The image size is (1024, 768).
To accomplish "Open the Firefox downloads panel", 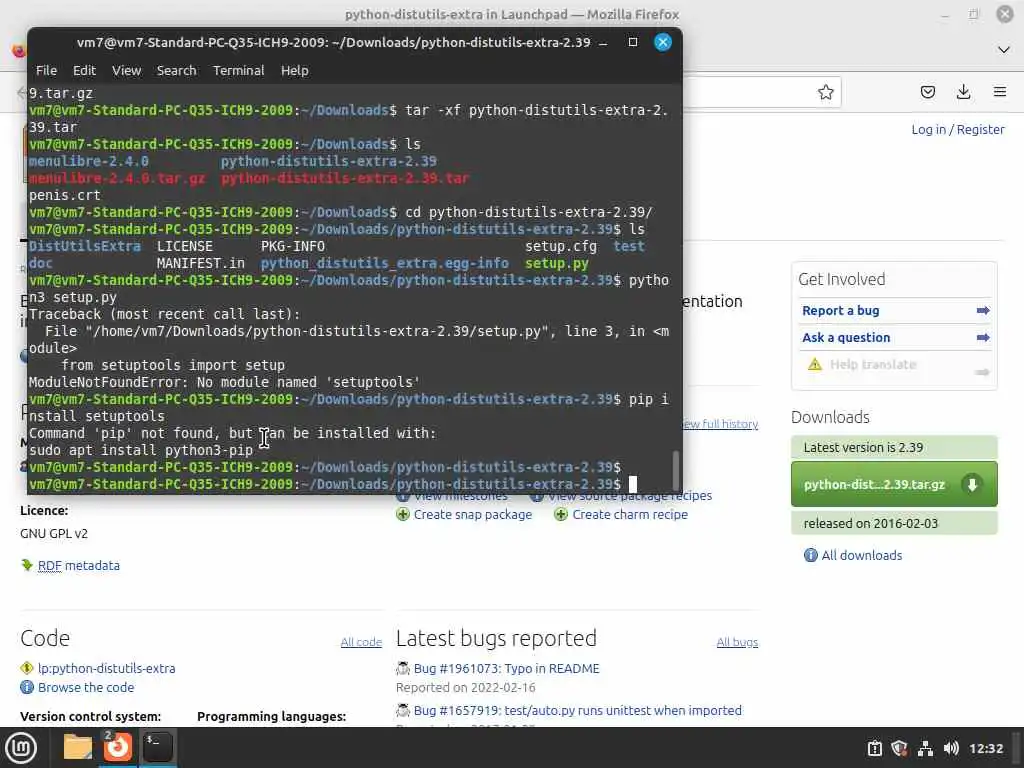I will 963,92.
